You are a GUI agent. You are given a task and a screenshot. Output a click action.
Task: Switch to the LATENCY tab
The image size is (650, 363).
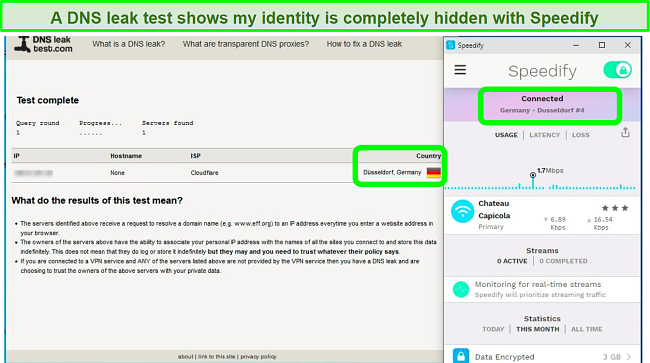(x=545, y=135)
